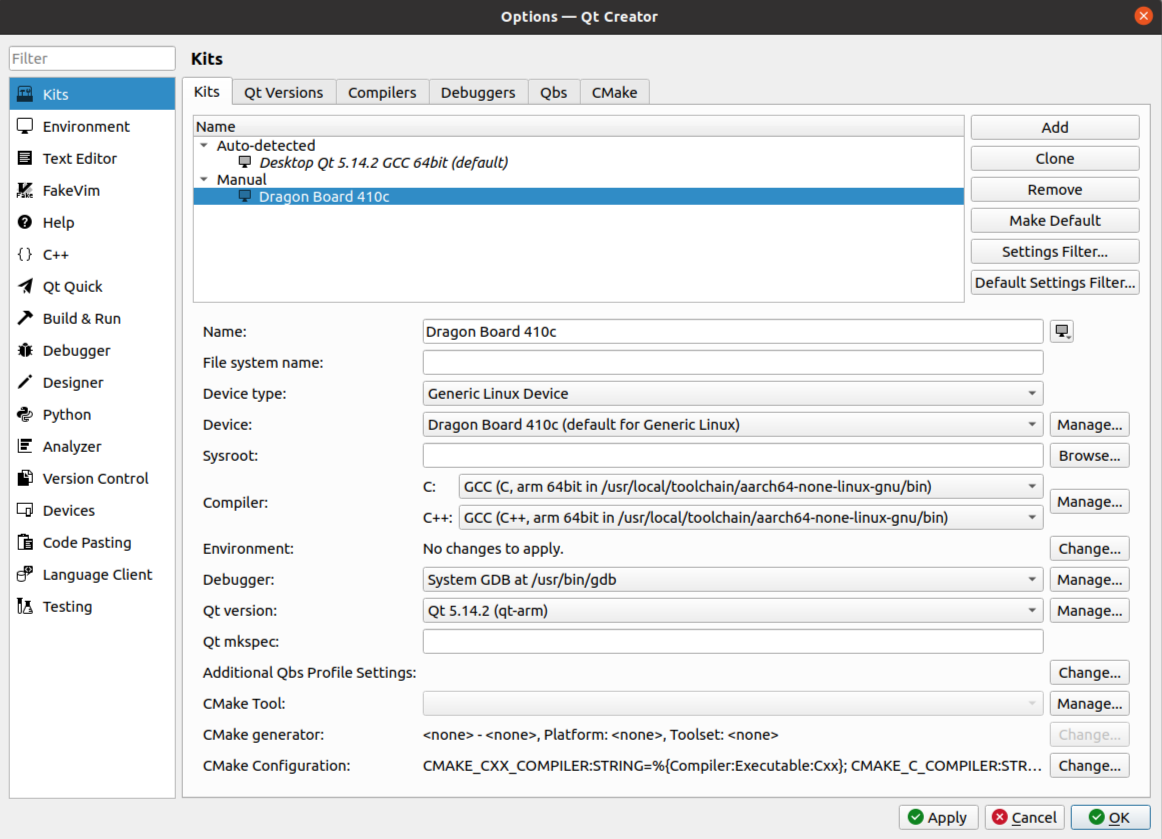Click the monitor icon of Dragon Board 410c kit
This screenshot has width=1162, height=839.
(x=245, y=196)
